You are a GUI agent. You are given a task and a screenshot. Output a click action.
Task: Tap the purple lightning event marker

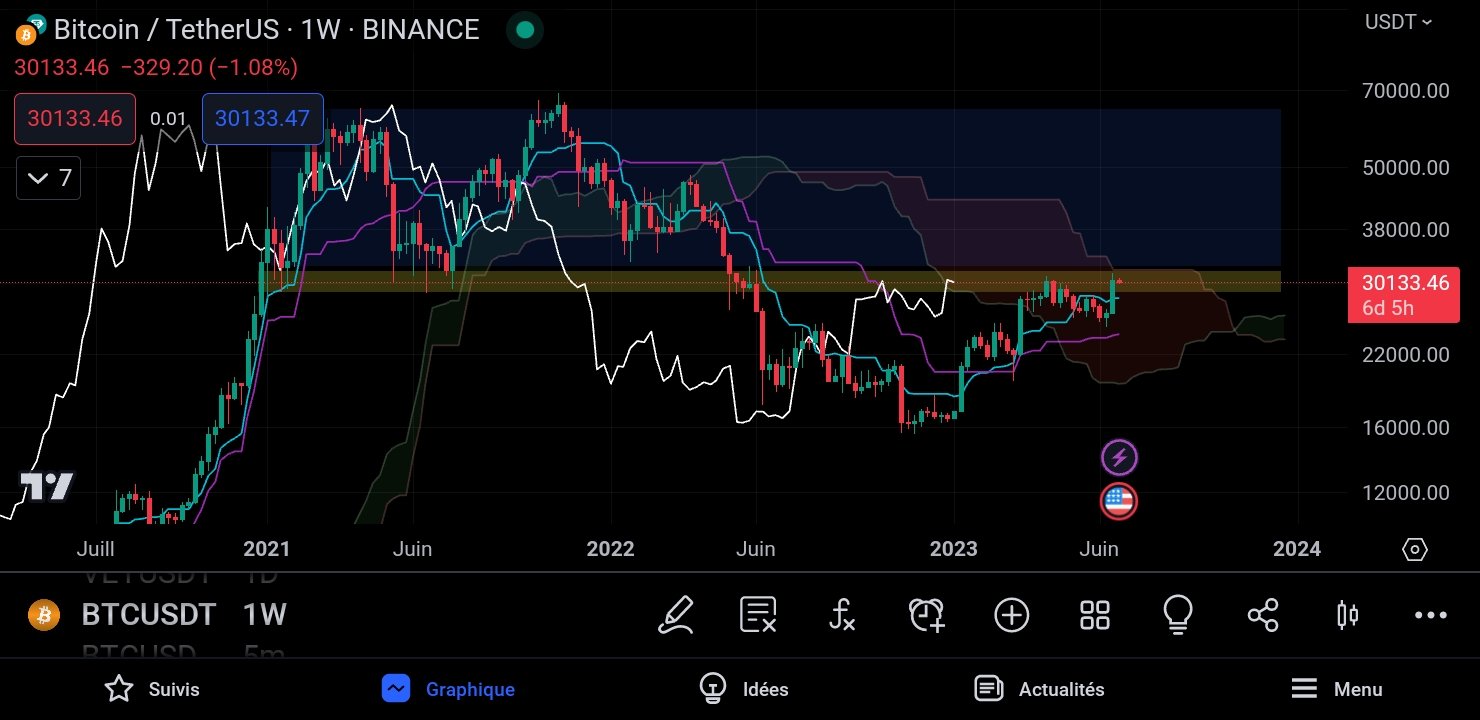[x=1119, y=458]
